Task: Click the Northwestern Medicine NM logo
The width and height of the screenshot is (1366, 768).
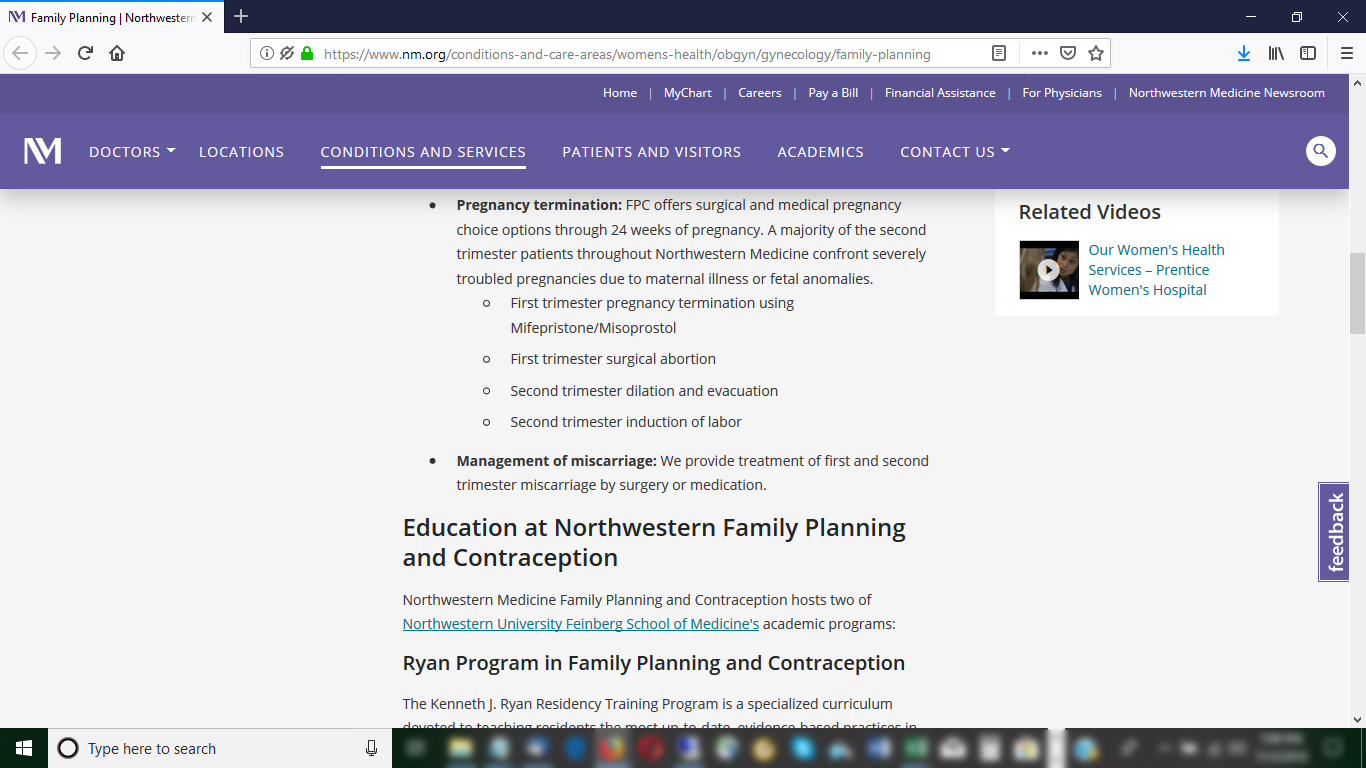Action: 43,151
